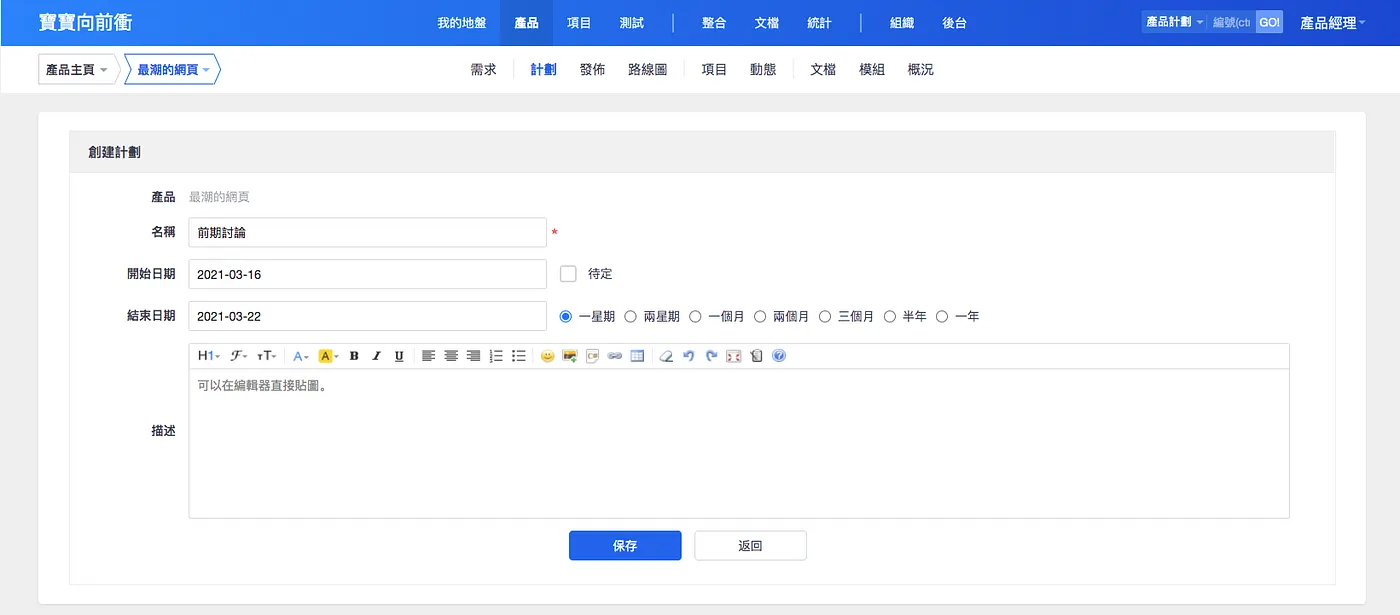Select the 兩個月 radio option
Image resolution: width=1400 pixels, height=615 pixels.
(x=760, y=316)
